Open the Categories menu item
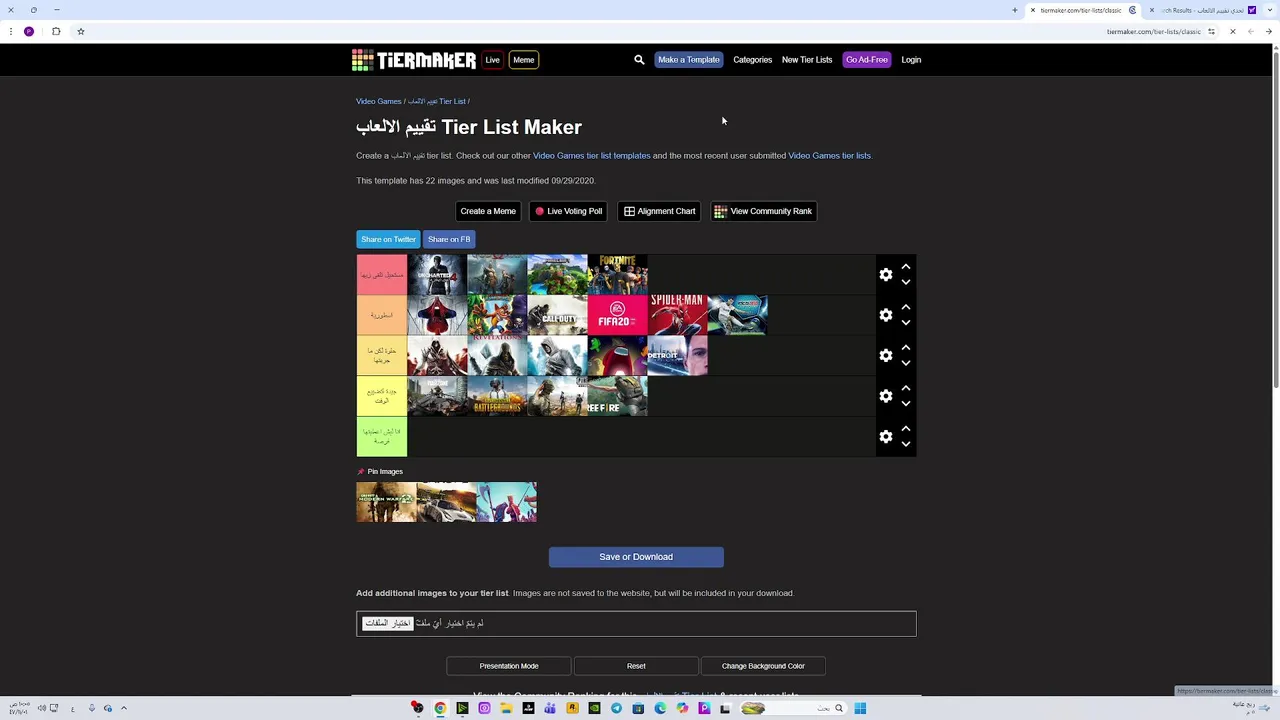1280x720 pixels. [x=752, y=60]
